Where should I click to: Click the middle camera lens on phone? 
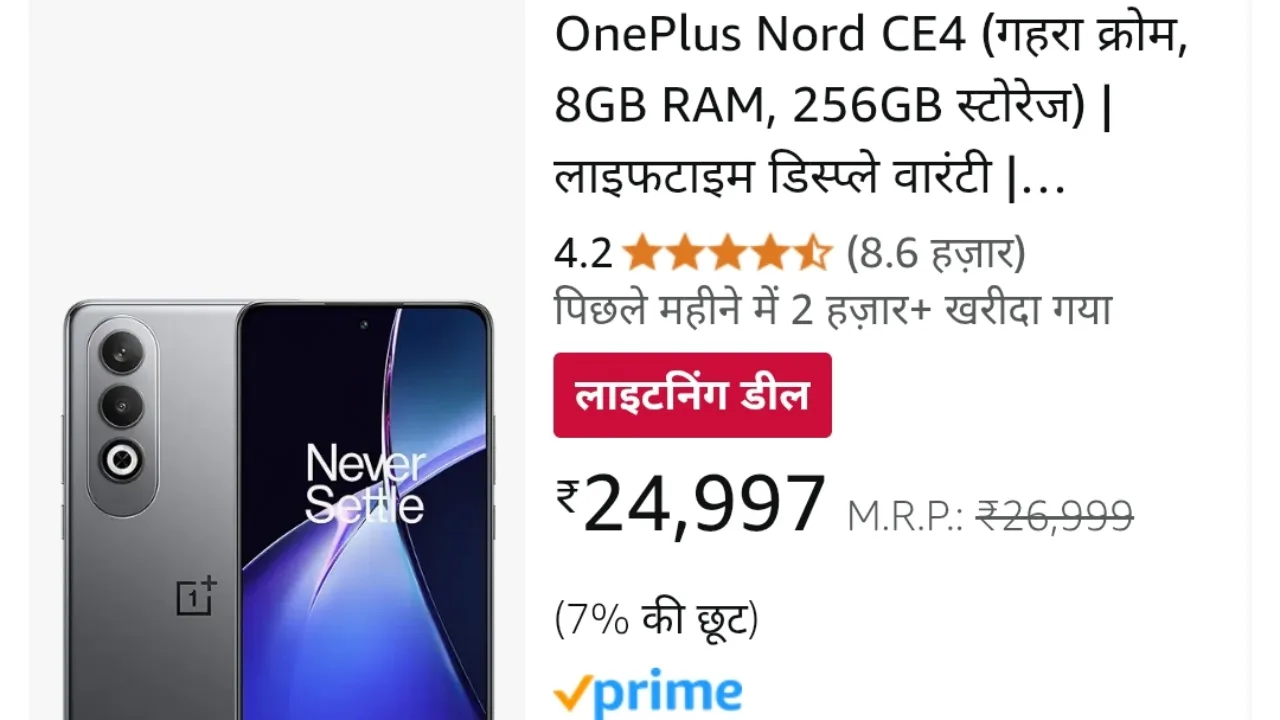tap(122, 406)
